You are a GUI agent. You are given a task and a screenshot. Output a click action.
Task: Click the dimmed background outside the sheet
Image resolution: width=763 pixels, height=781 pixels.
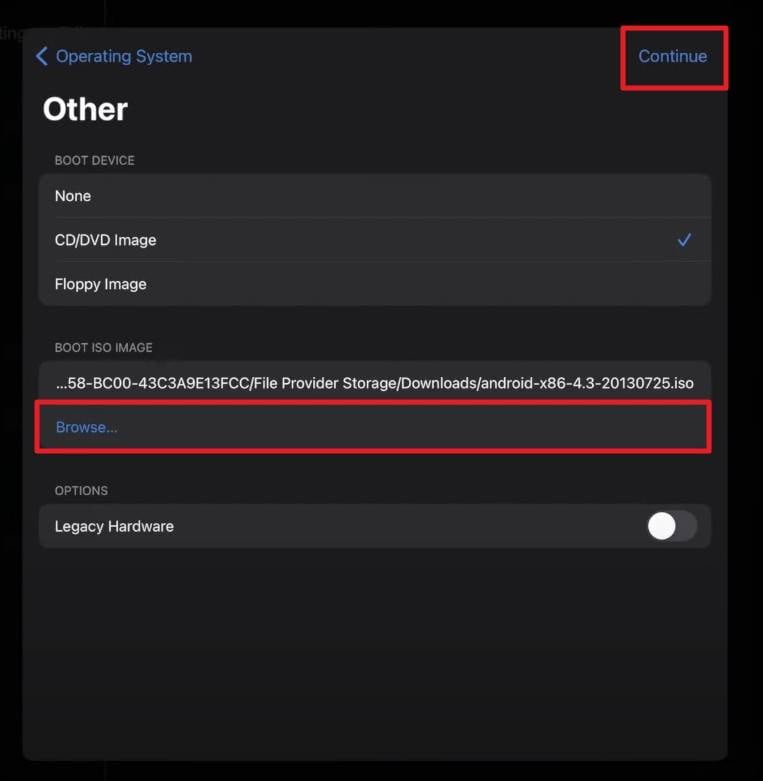click(x=745, y=400)
